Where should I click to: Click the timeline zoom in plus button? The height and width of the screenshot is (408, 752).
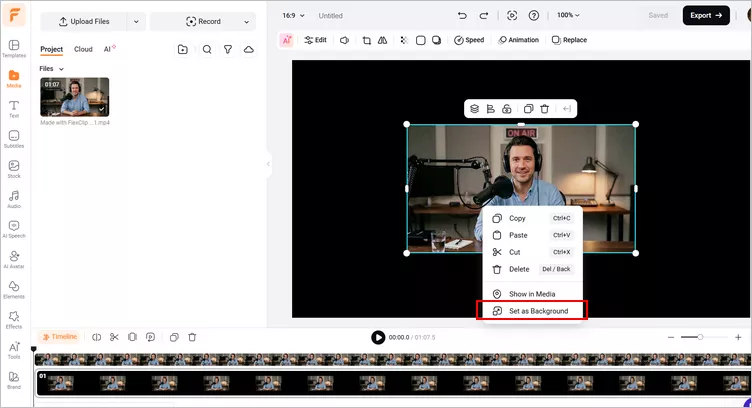(738, 338)
